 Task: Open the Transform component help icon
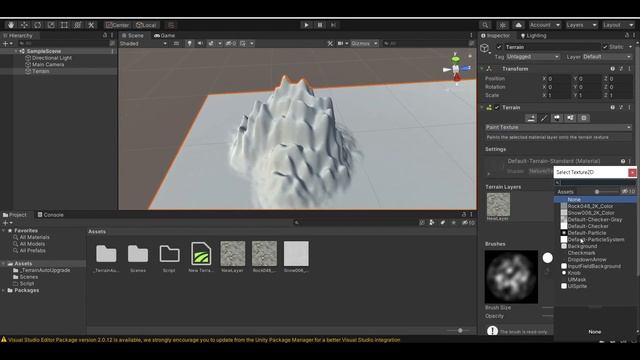coord(612,69)
